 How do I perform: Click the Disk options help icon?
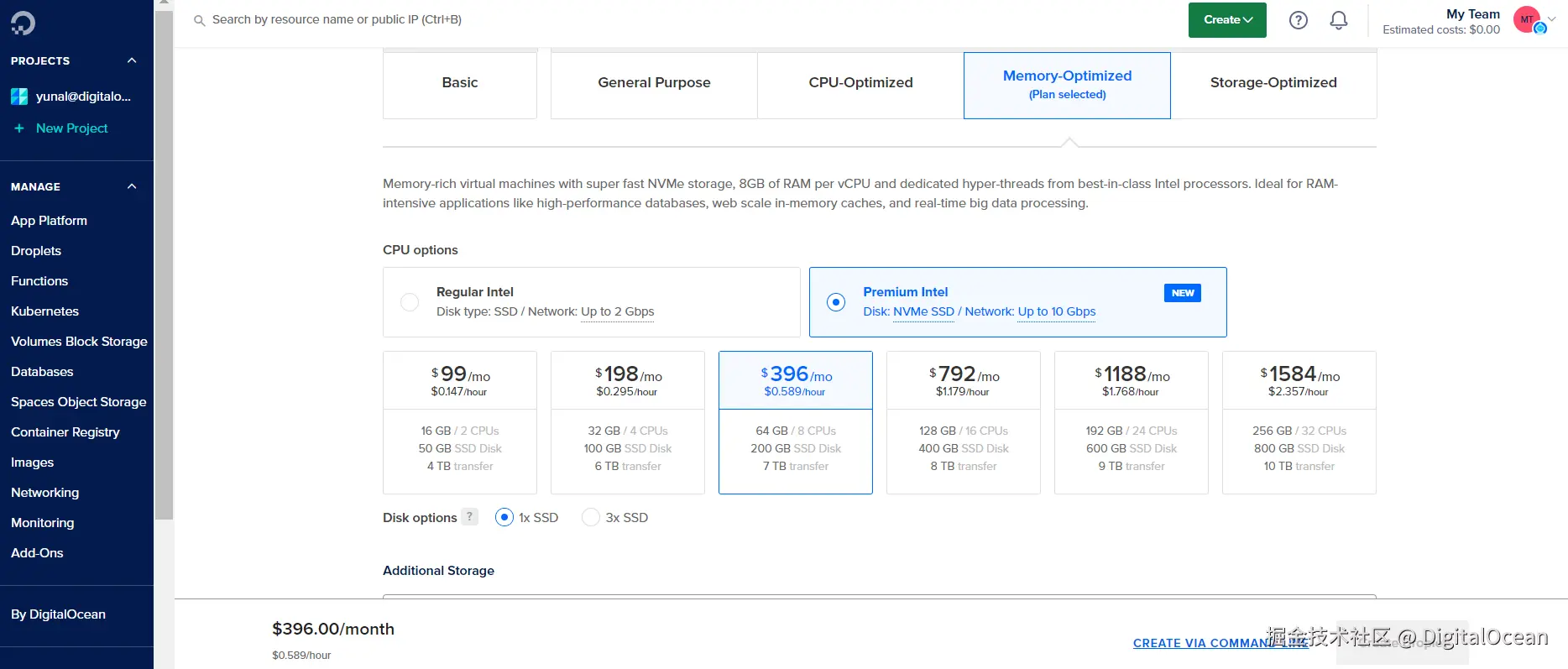[x=470, y=517]
